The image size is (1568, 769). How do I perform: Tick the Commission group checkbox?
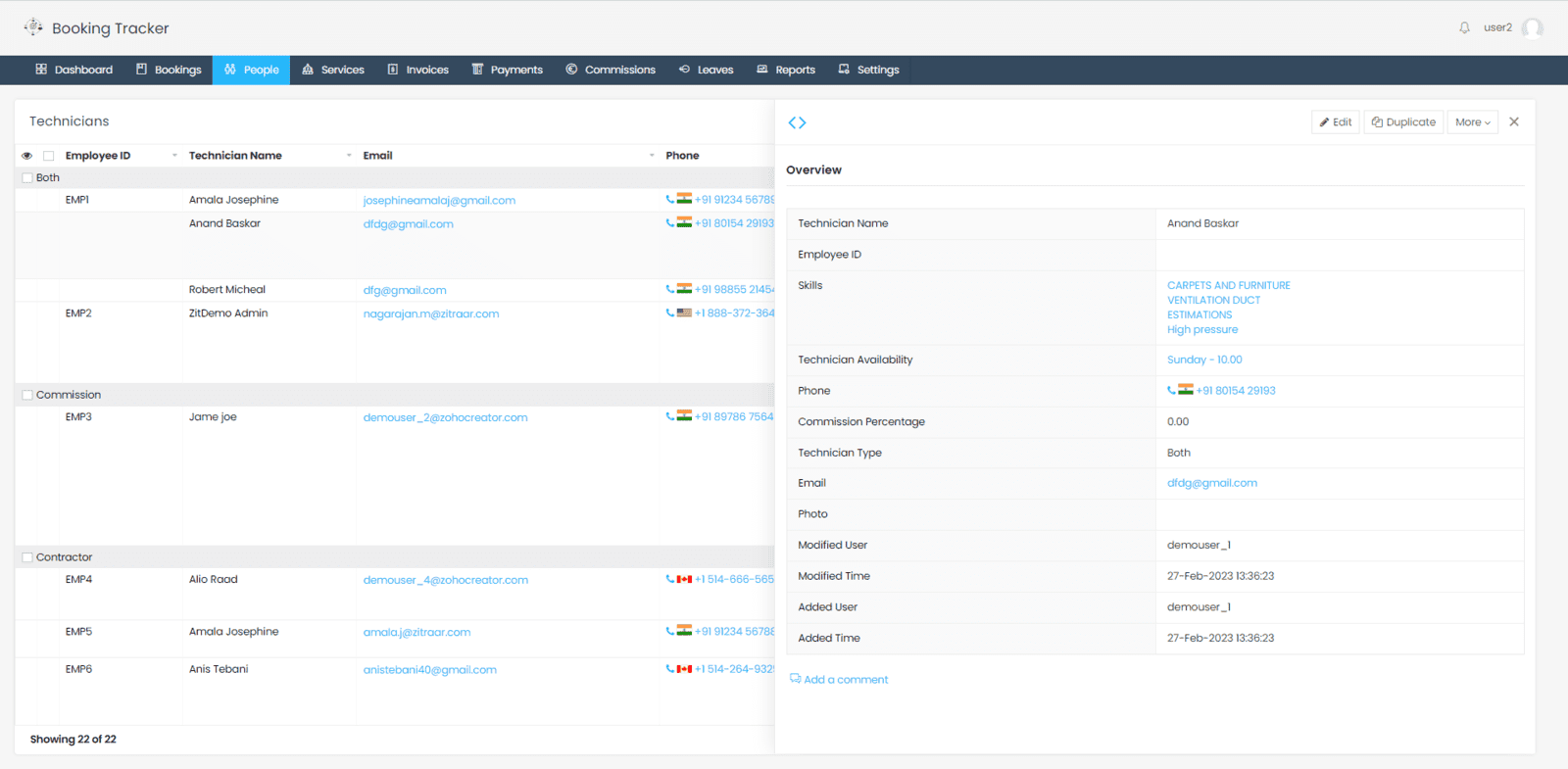coord(27,395)
